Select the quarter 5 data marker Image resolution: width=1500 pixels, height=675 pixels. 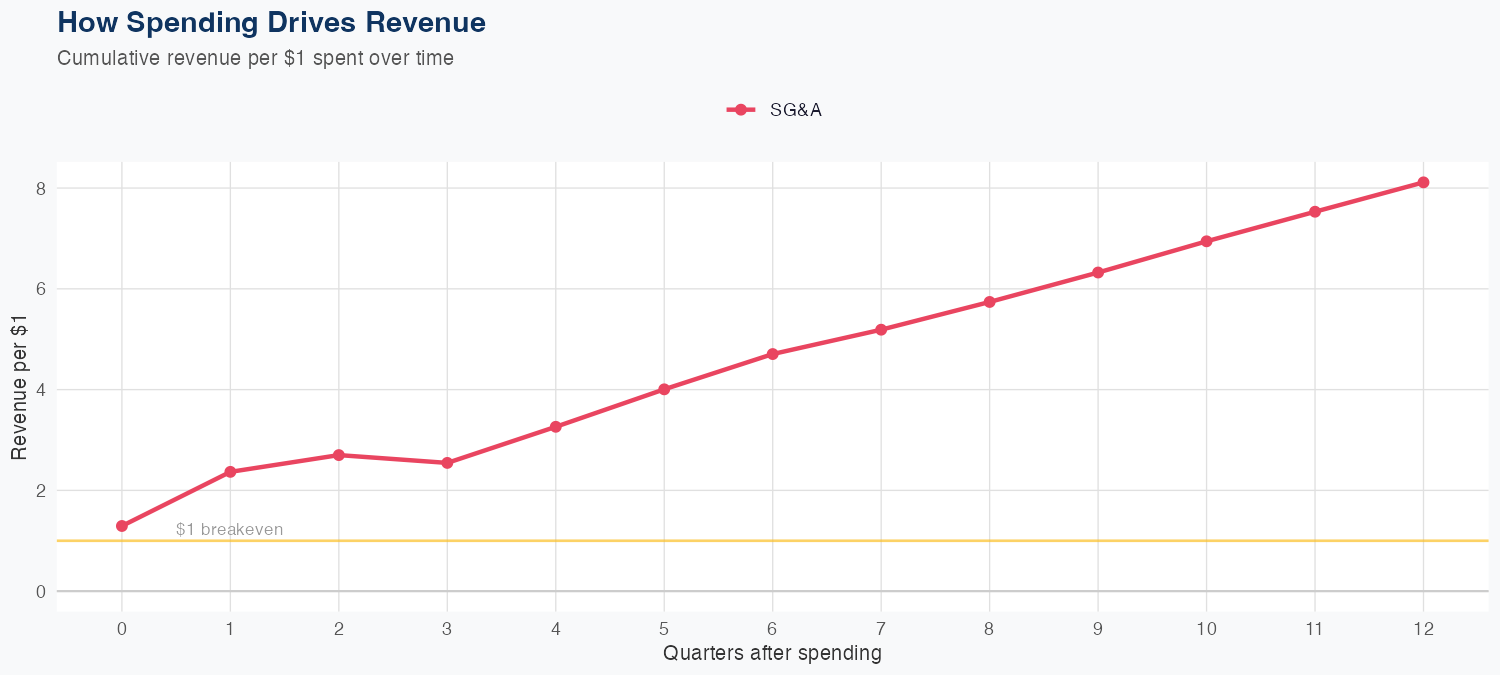(x=664, y=389)
